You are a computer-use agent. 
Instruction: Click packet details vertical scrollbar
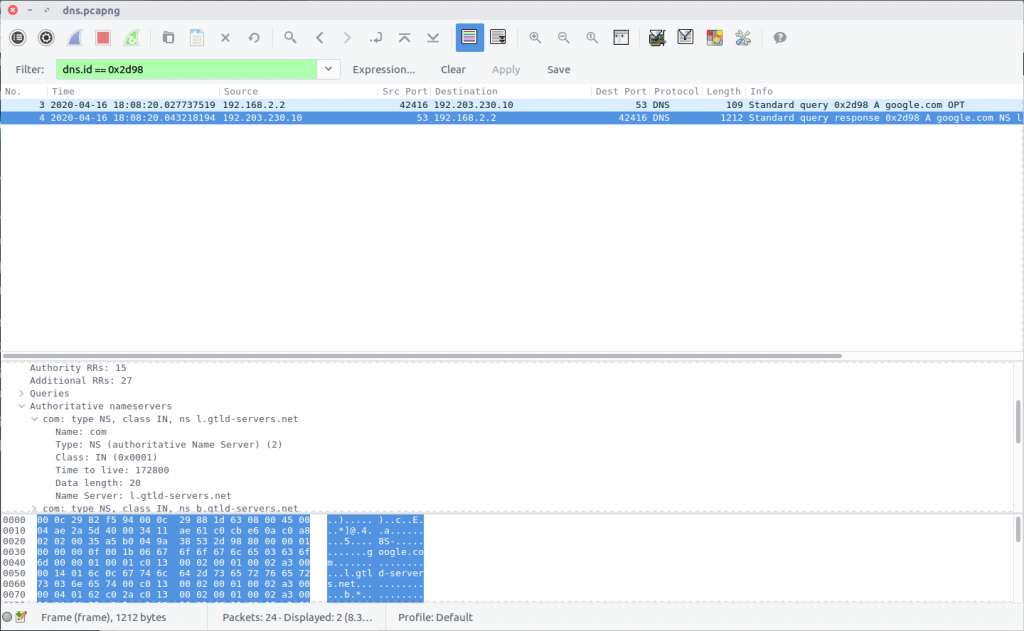pyautogui.click(x=1017, y=421)
